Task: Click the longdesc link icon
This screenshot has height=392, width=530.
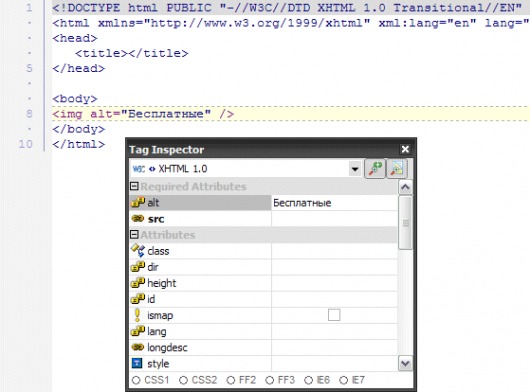Action: pyautogui.click(x=138, y=347)
